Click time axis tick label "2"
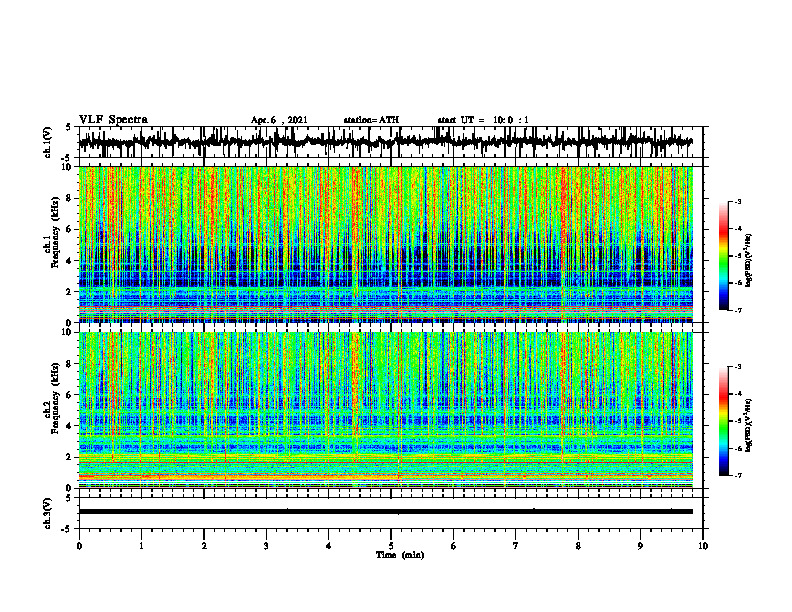The height and width of the screenshot is (612, 792). pos(204,546)
